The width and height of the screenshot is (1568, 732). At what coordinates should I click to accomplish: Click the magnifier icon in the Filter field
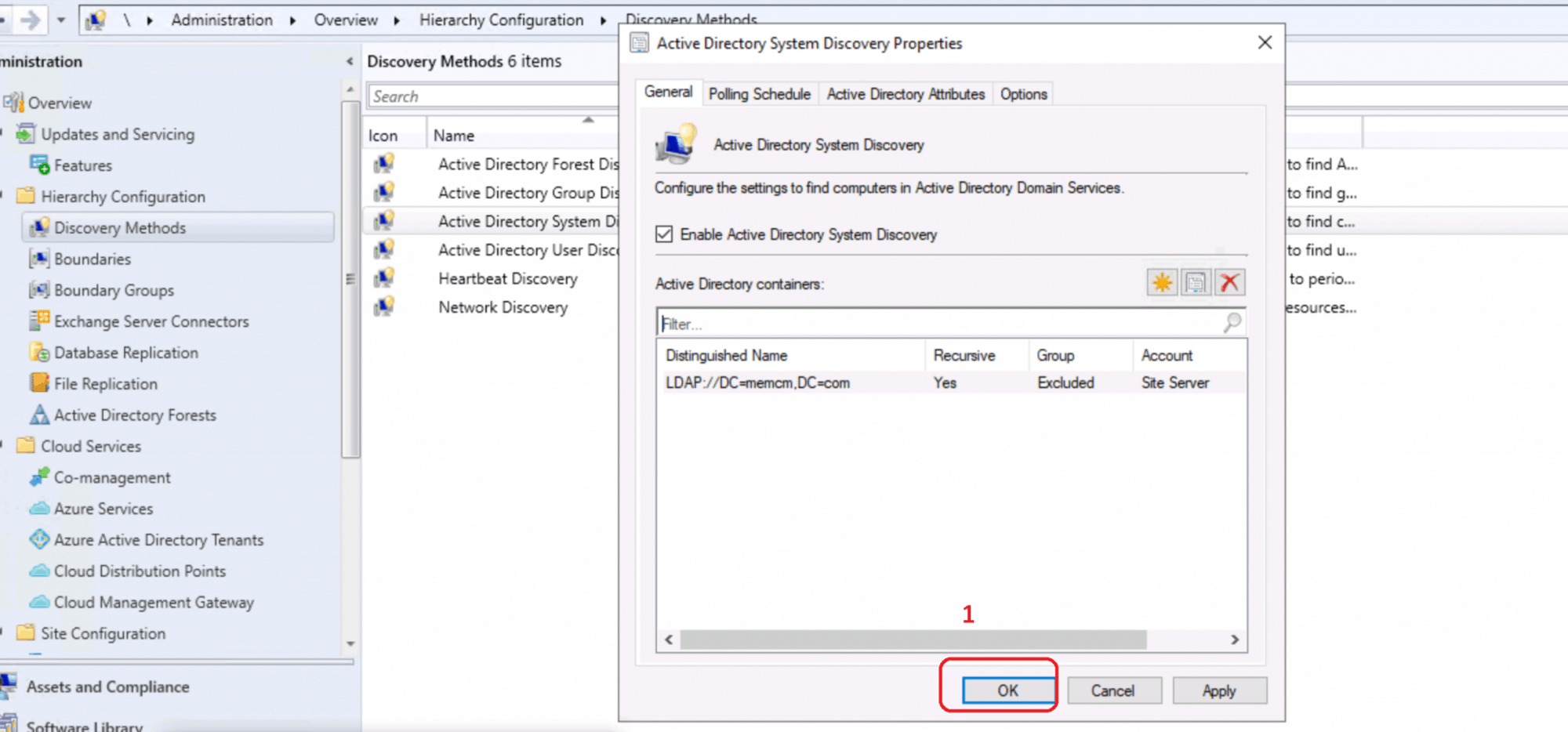[x=1232, y=323]
